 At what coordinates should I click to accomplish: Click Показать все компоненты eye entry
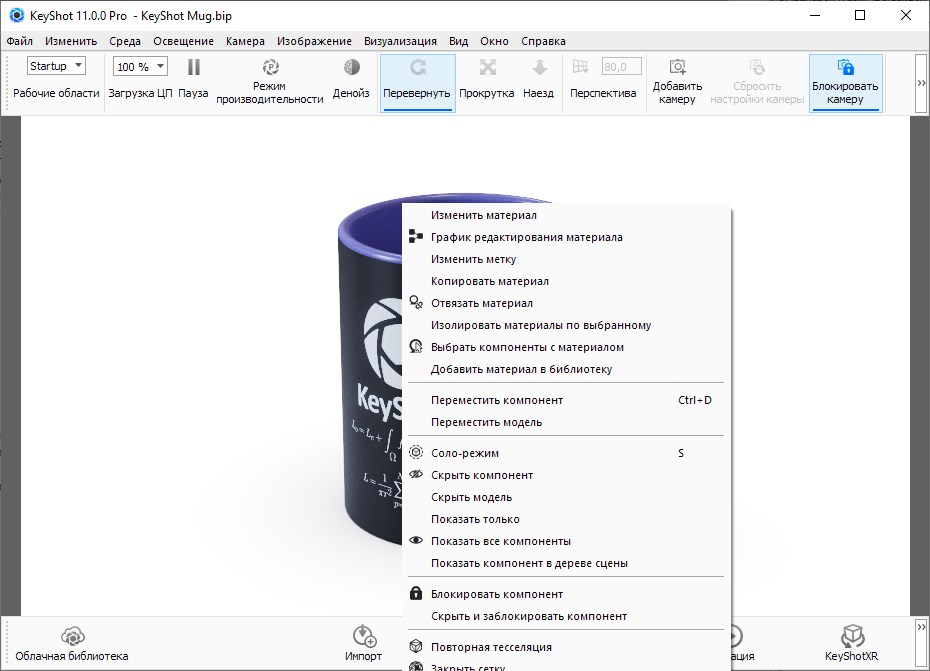pos(500,541)
